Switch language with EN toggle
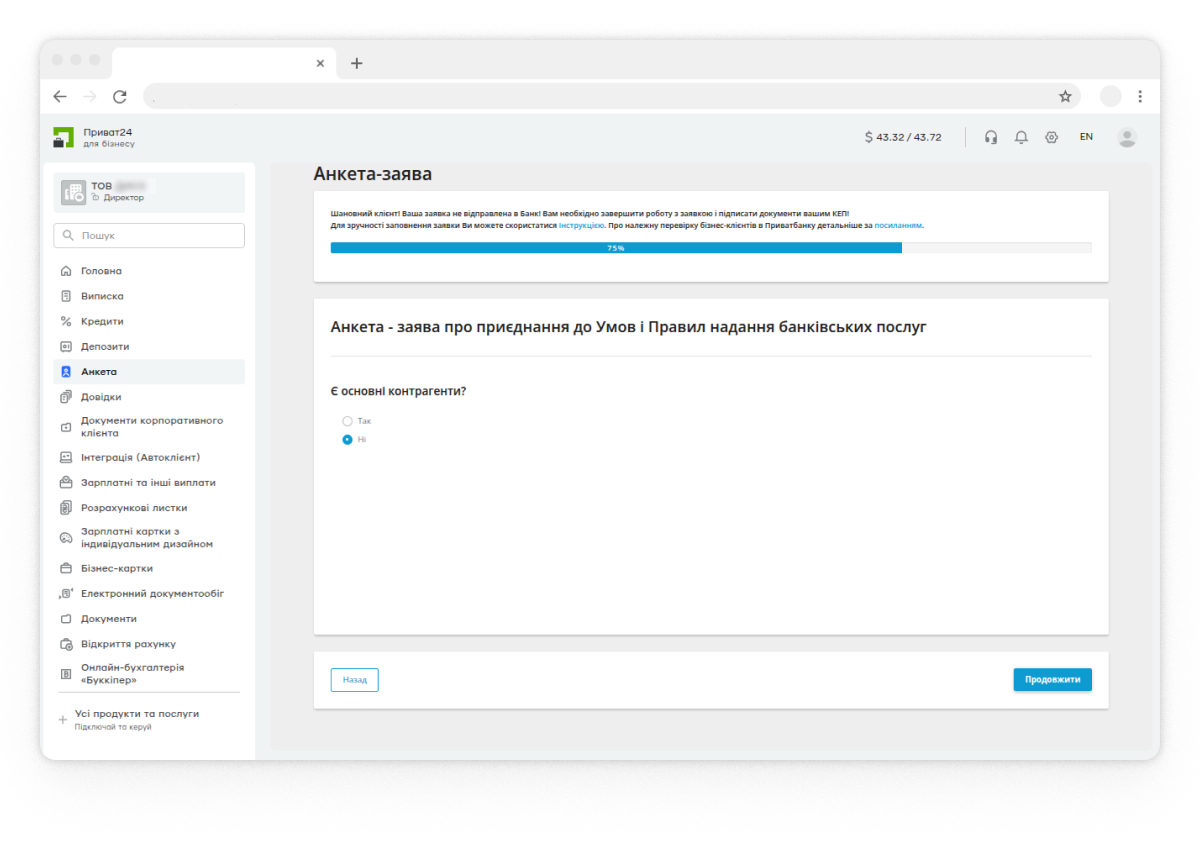The height and width of the screenshot is (860, 1200). coord(1086,137)
